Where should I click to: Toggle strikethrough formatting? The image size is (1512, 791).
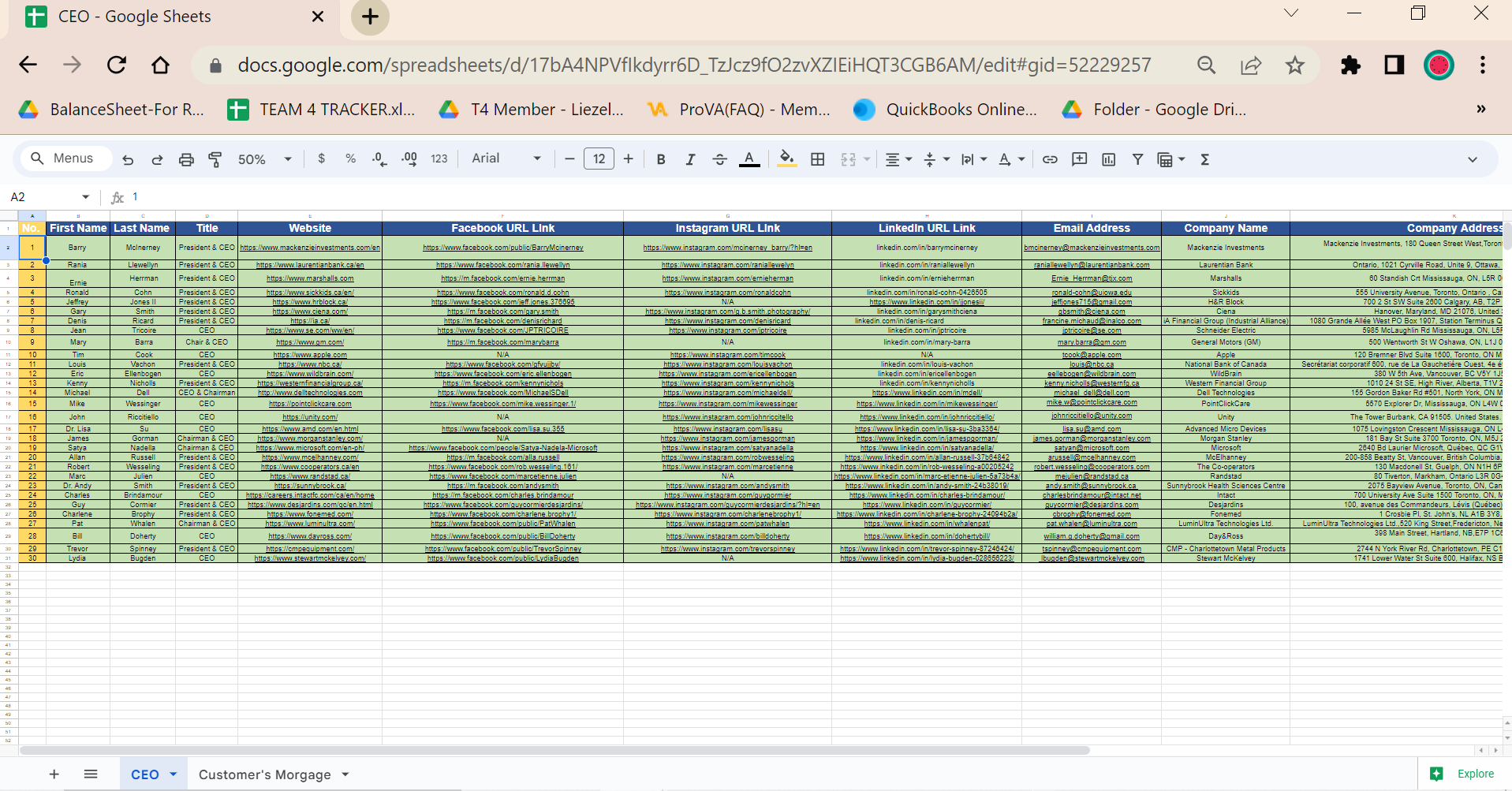coord(719,159)
